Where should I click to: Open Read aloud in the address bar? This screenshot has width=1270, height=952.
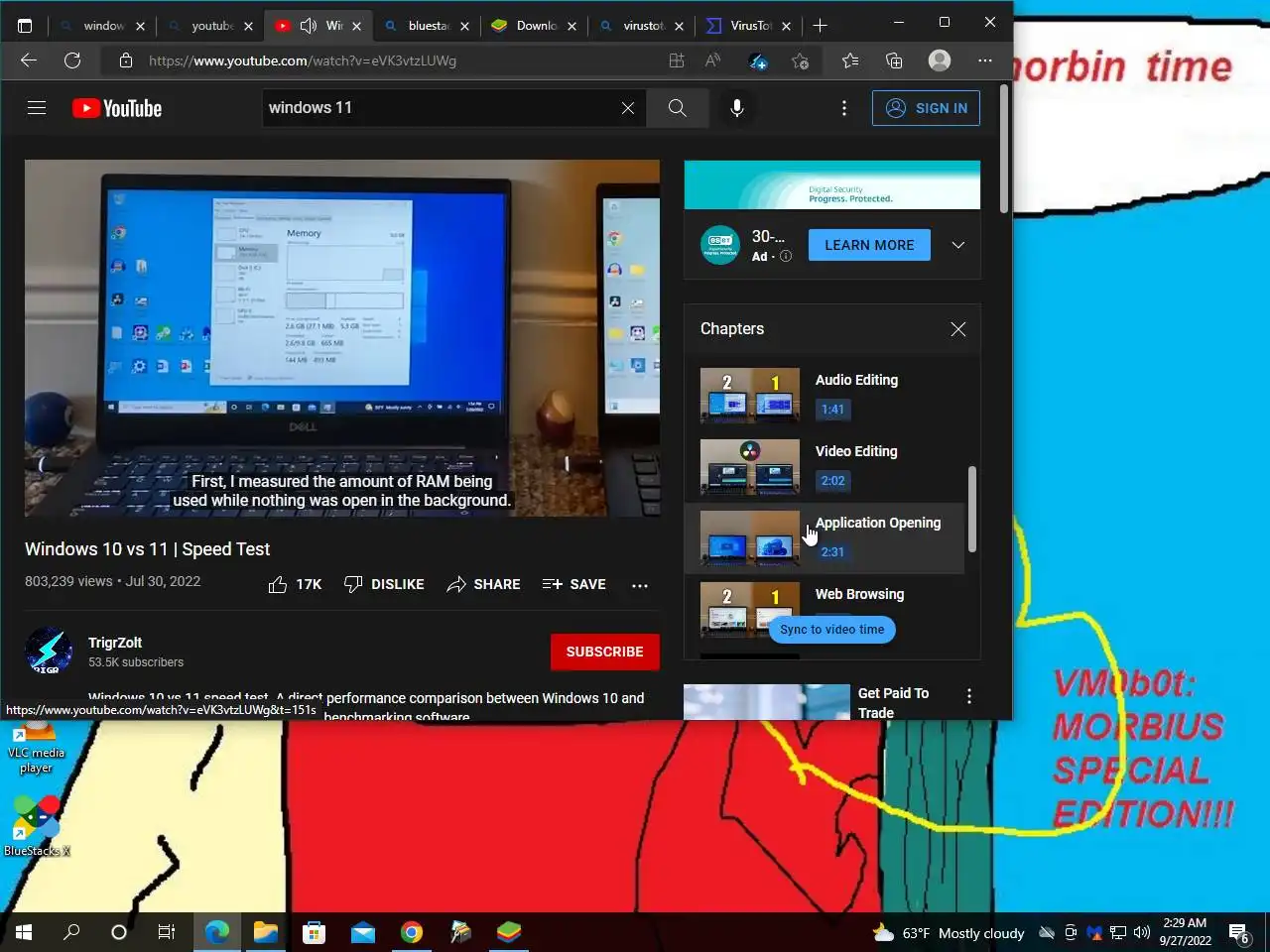pos(713,60)
